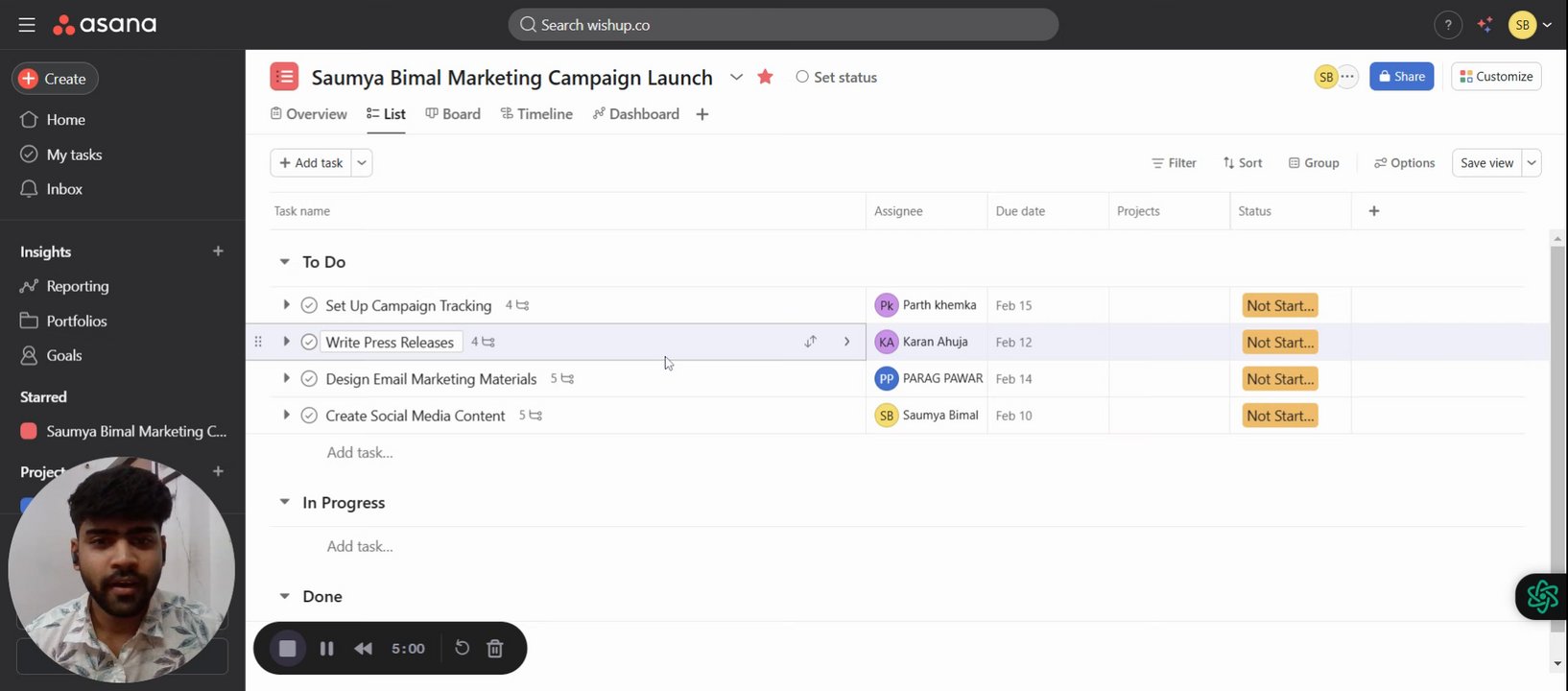Image resolution: width=1568 pixels, height=691 pixels.
Task: Collapse the Done section
Action: coord(284,596)
